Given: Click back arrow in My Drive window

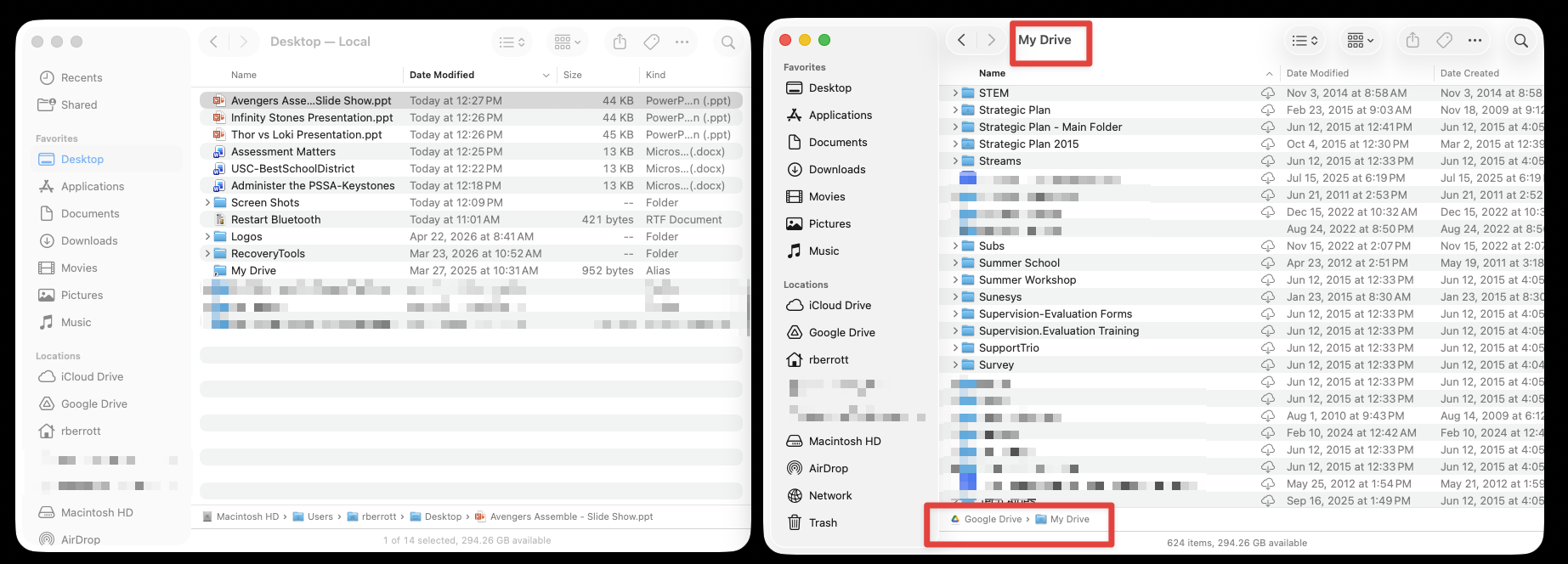Looking at the screenshot, I should click(961, 40).
